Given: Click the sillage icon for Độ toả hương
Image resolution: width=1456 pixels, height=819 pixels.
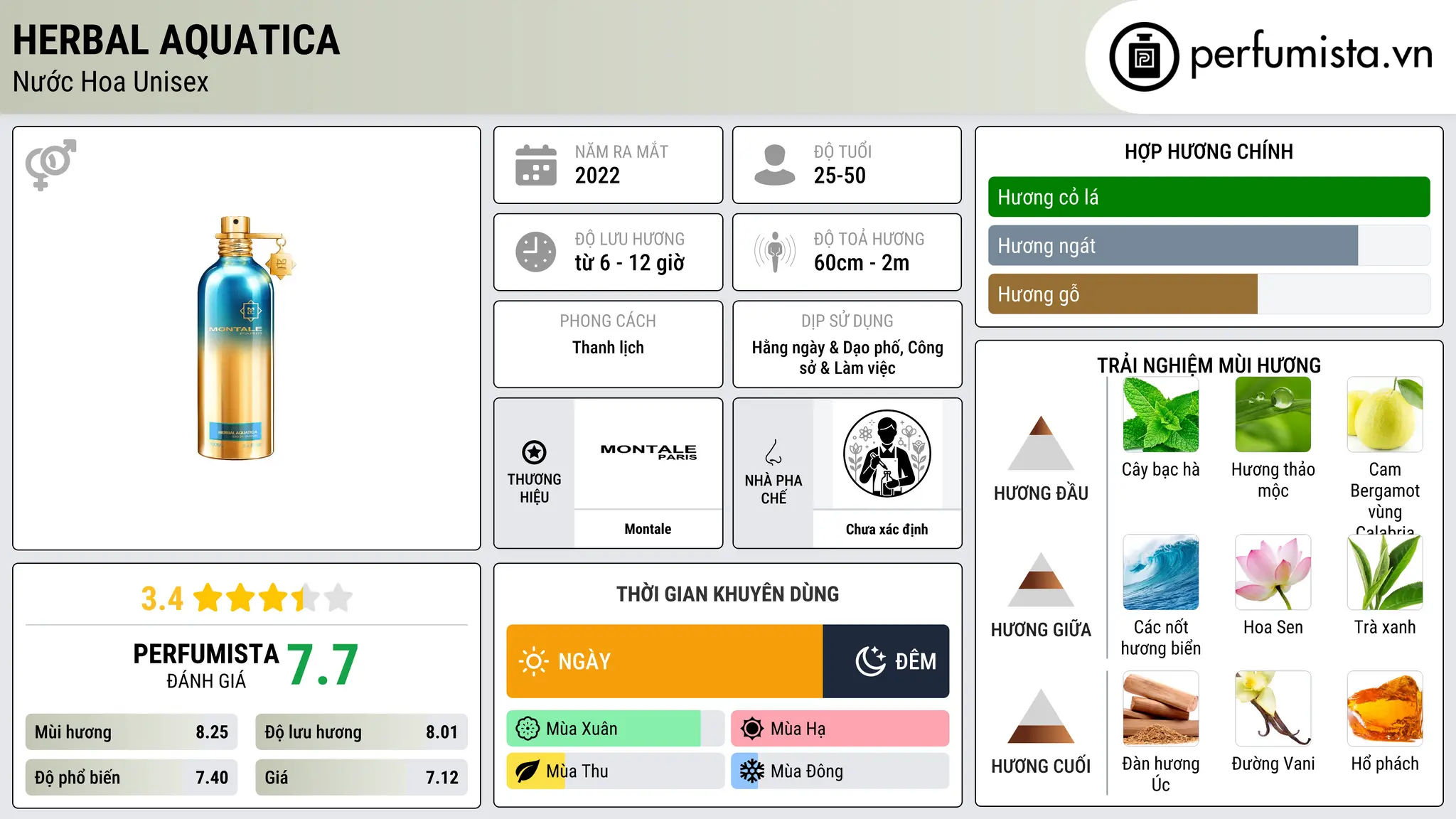Looking at the screenshot, I should (775, 252).
